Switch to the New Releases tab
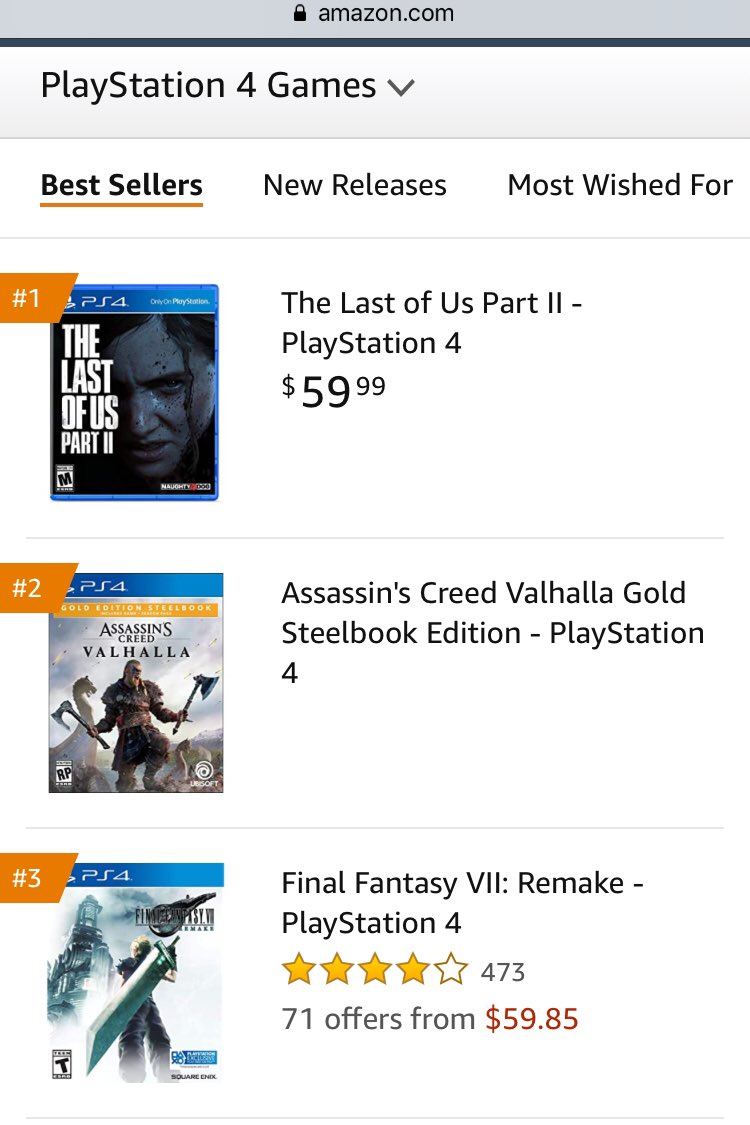This screenshot has height=1125, width=750. [354, 185]
